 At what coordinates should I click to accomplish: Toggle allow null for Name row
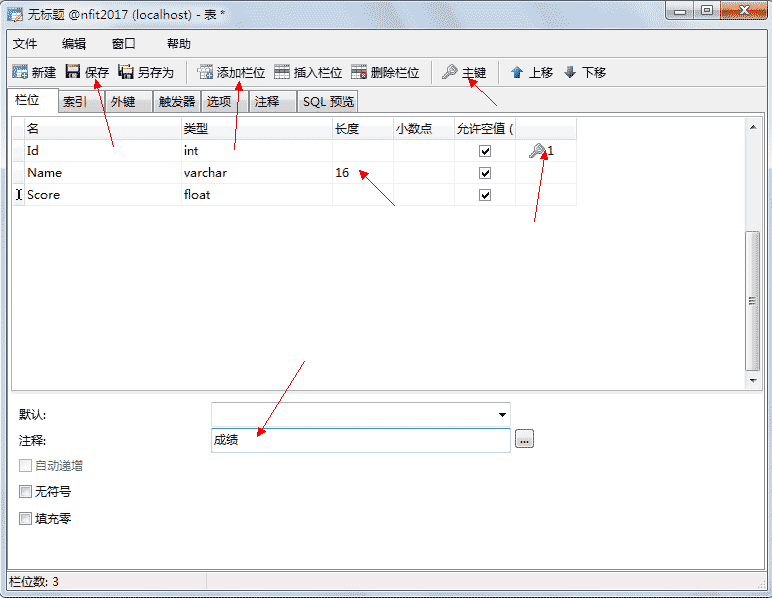(485, 173)
